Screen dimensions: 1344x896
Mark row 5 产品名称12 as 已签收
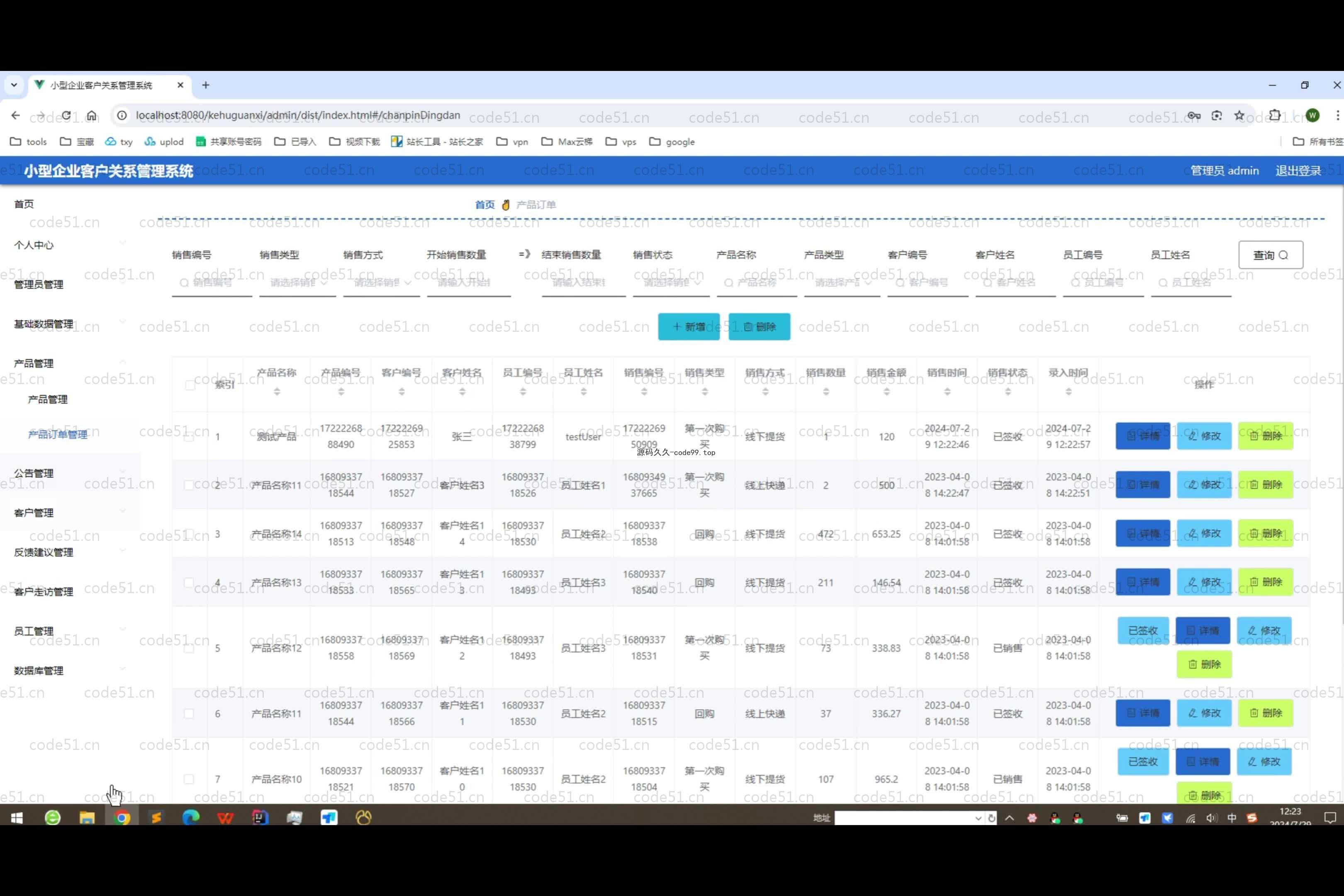pos(1143,630)
